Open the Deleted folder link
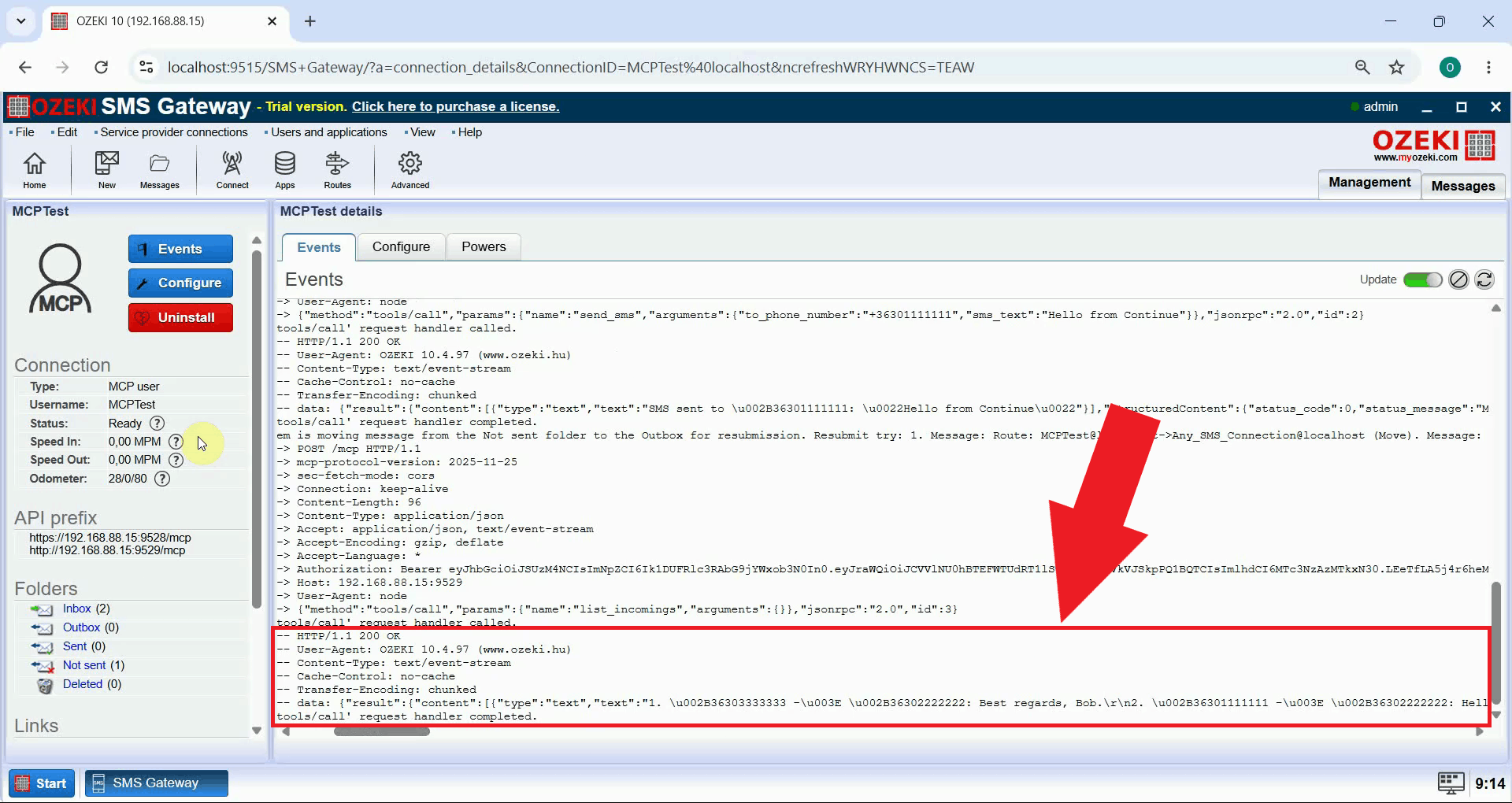The image size is (1512, 803). point(83,684)
